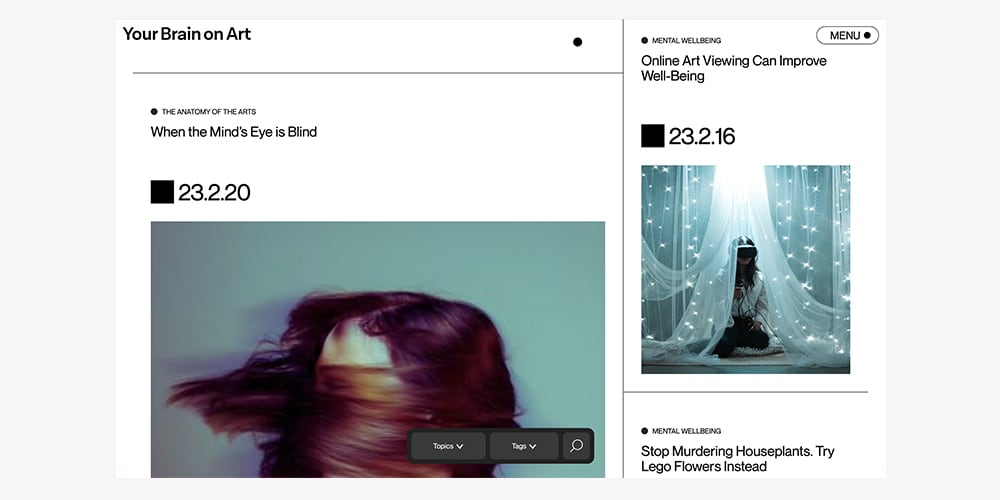The height and width of the screenshot is (500, 1000).
Task: Click the dot inside the MENU button
Action: click(867, 36)
